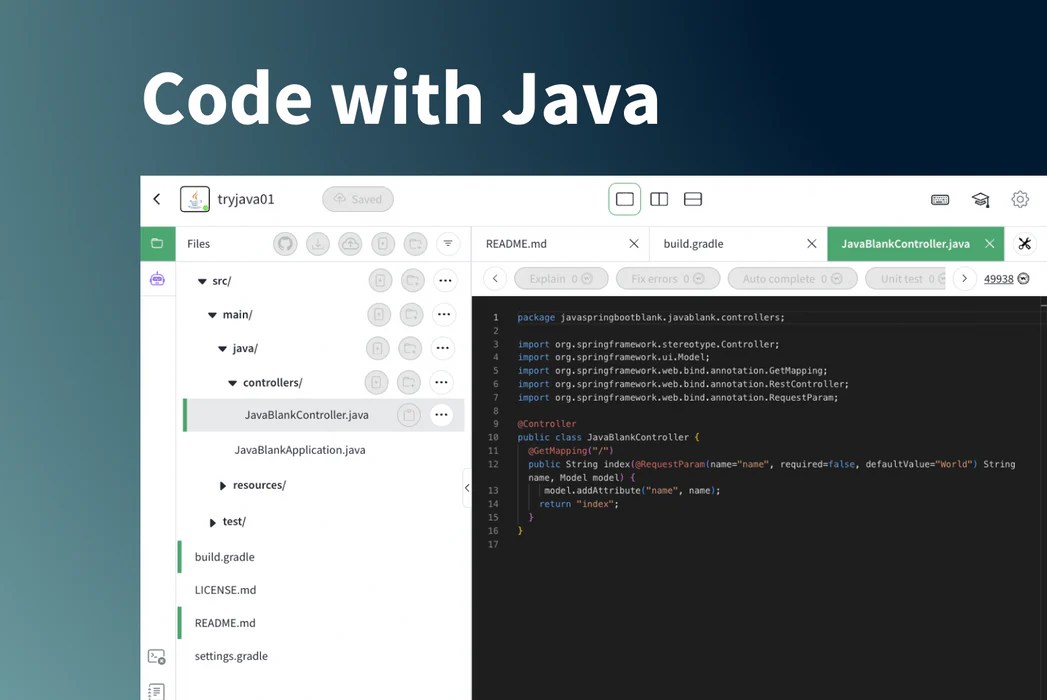Click the download project icon
The height and width of the screenshot is (700, 1047).
(x=317, y=243)
